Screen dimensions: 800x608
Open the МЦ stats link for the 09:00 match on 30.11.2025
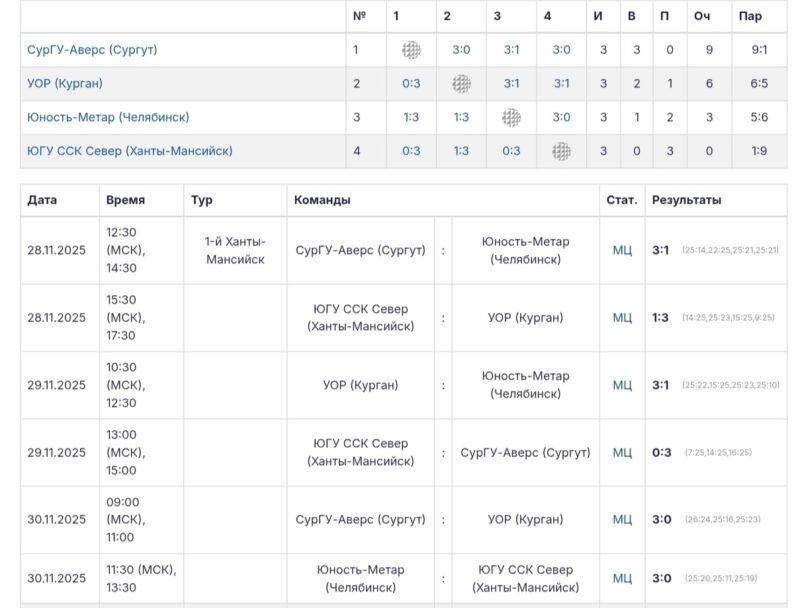[x=622, y=519]
